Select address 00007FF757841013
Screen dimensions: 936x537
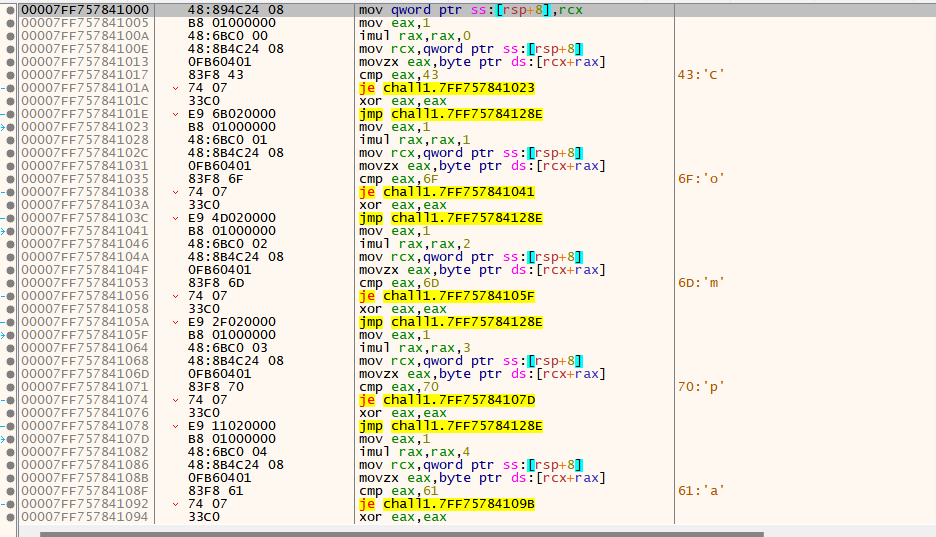(x=85, y=62)
